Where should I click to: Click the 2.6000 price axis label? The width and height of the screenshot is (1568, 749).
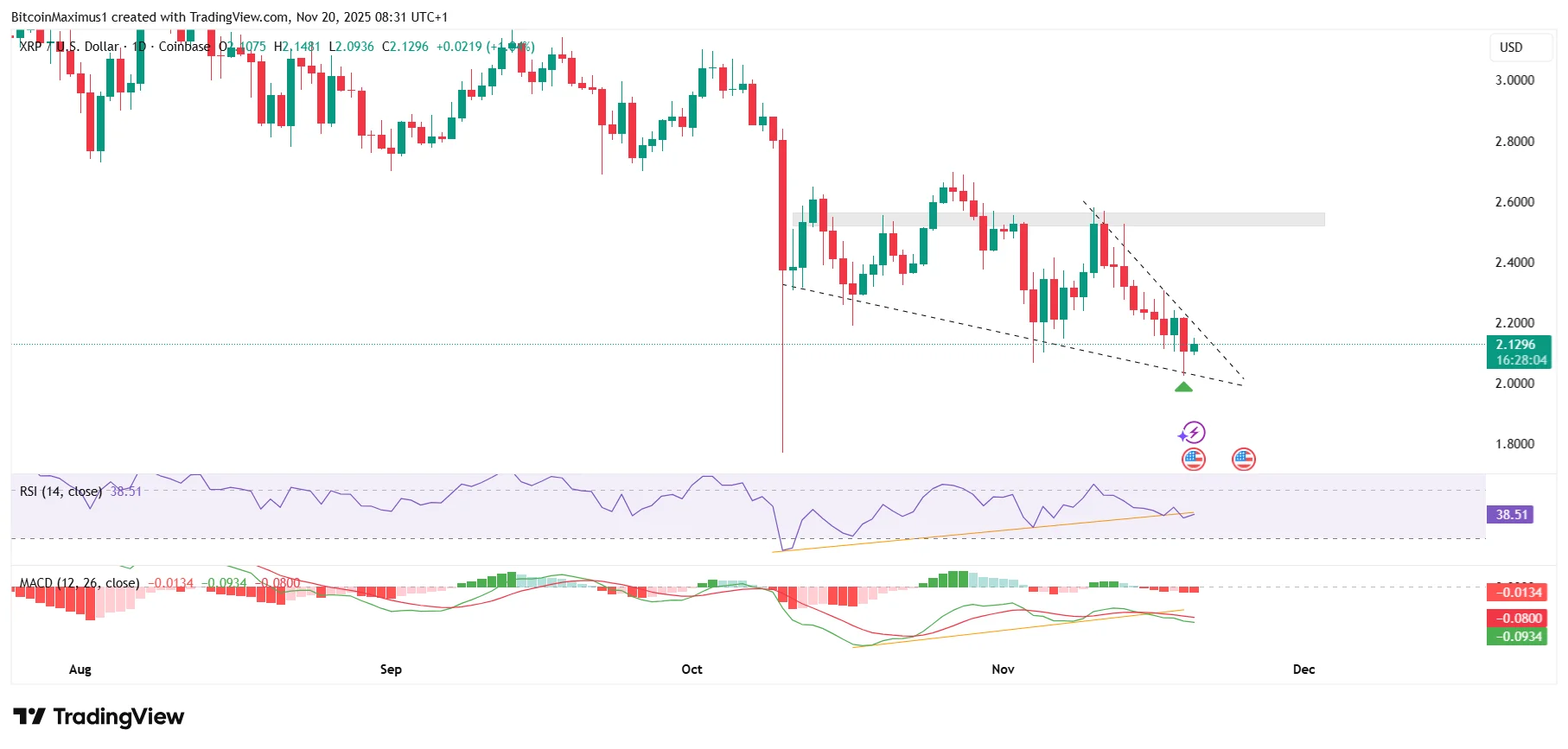[x=1514, y=202]
